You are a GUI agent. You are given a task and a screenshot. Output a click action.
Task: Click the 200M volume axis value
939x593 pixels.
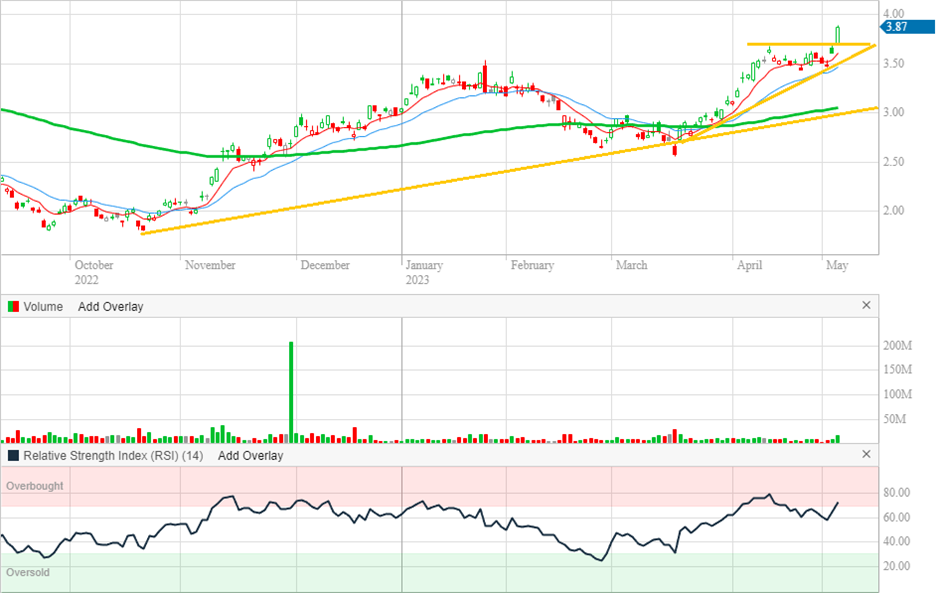pos(897,346)
